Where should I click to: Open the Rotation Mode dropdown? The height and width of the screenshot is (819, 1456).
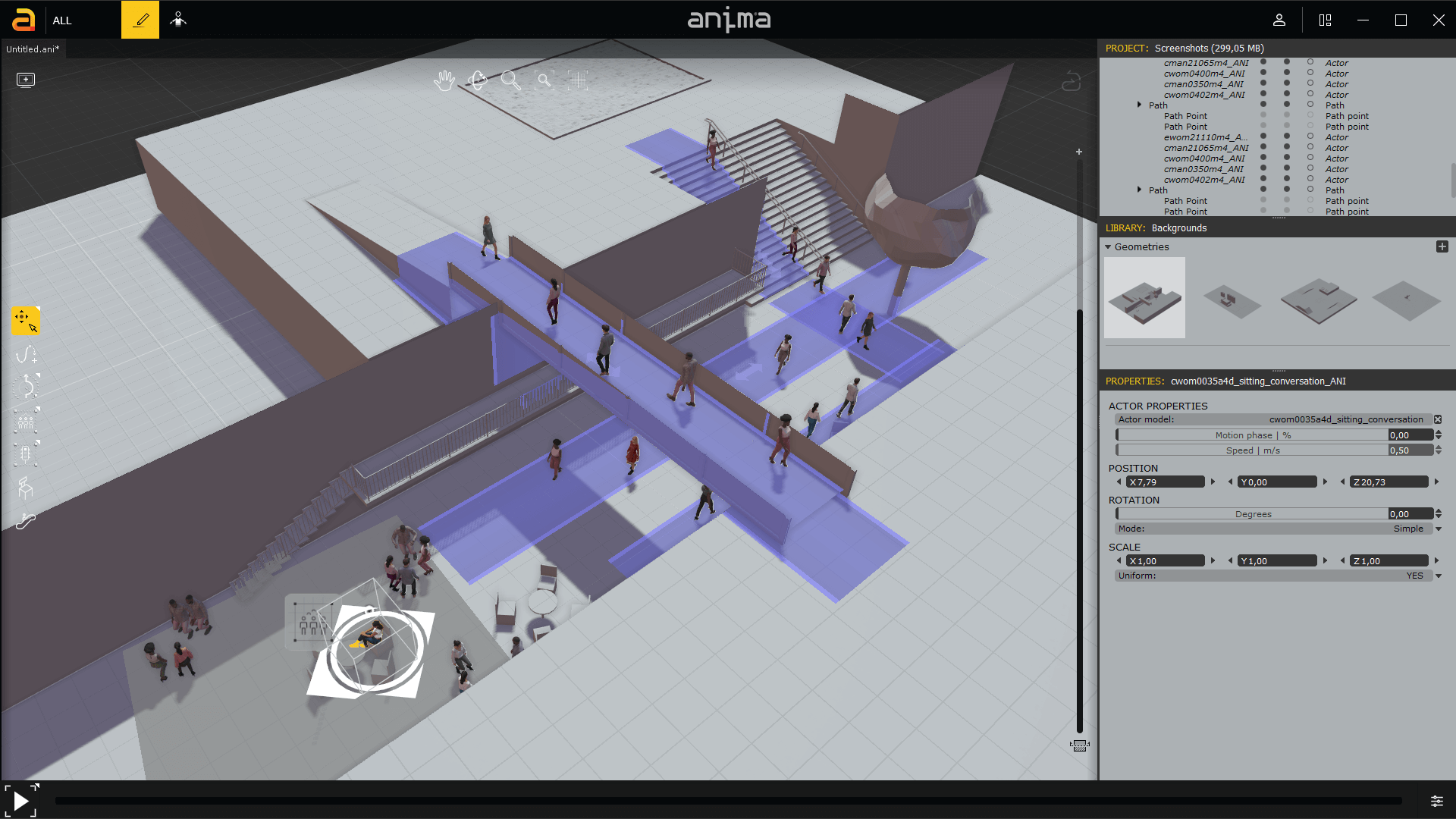[1438, 529]
